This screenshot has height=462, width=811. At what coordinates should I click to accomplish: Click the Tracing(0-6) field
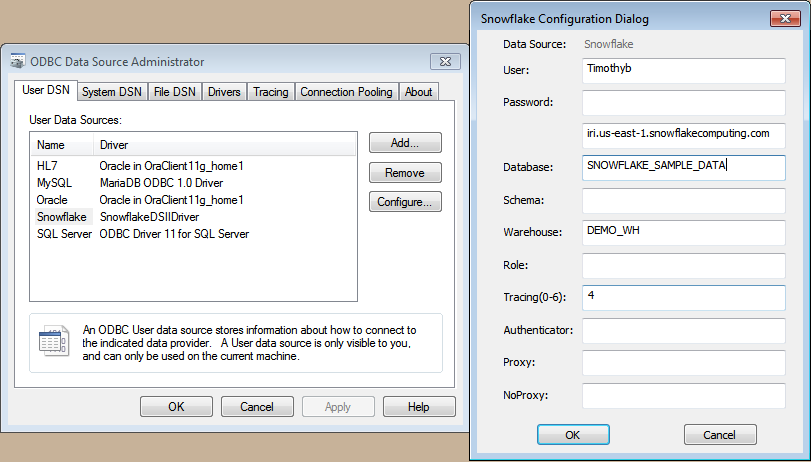click(684, 297)
